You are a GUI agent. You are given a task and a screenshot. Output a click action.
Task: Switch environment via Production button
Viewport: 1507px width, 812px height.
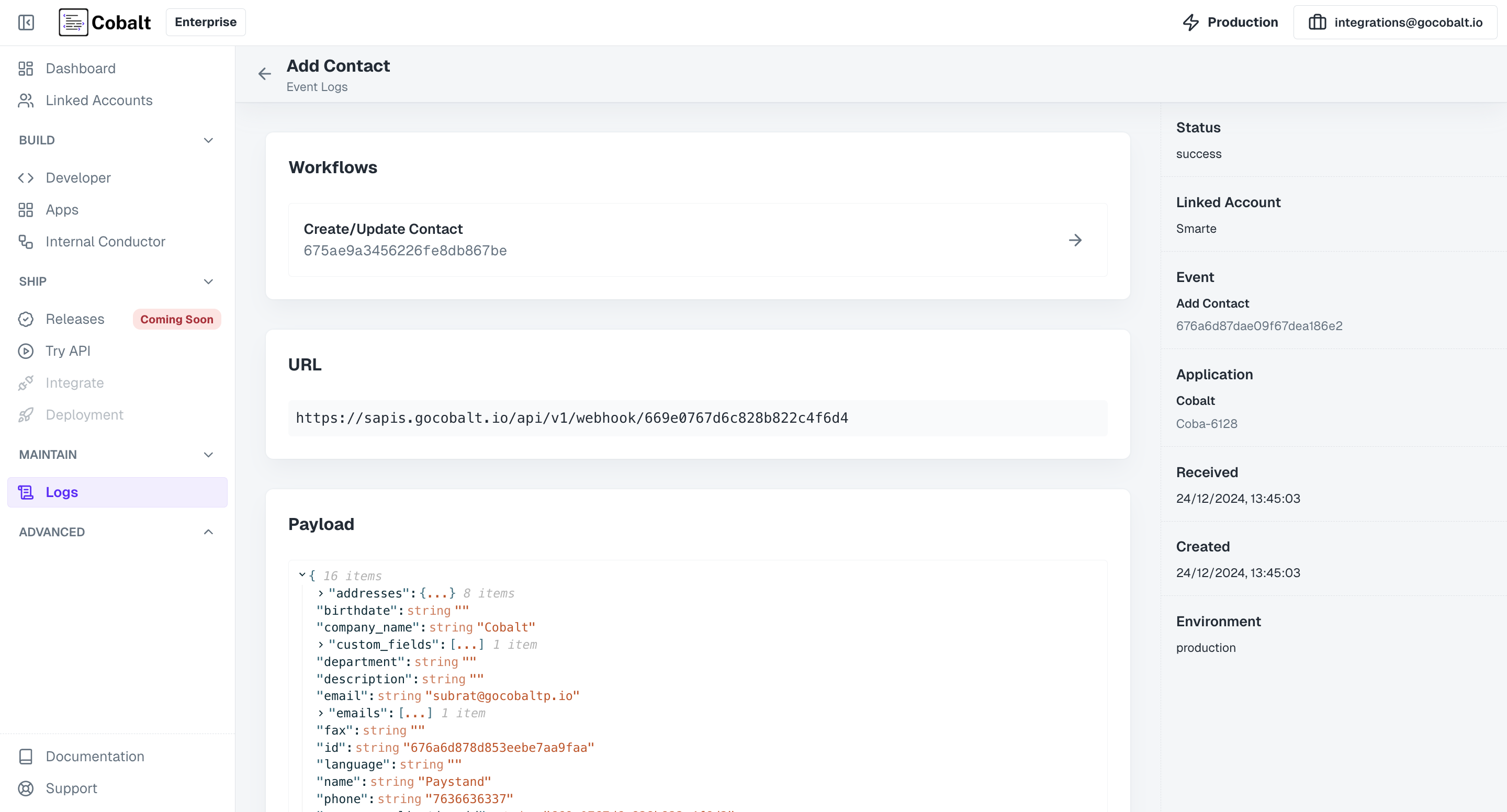(x=1230, y=22)
